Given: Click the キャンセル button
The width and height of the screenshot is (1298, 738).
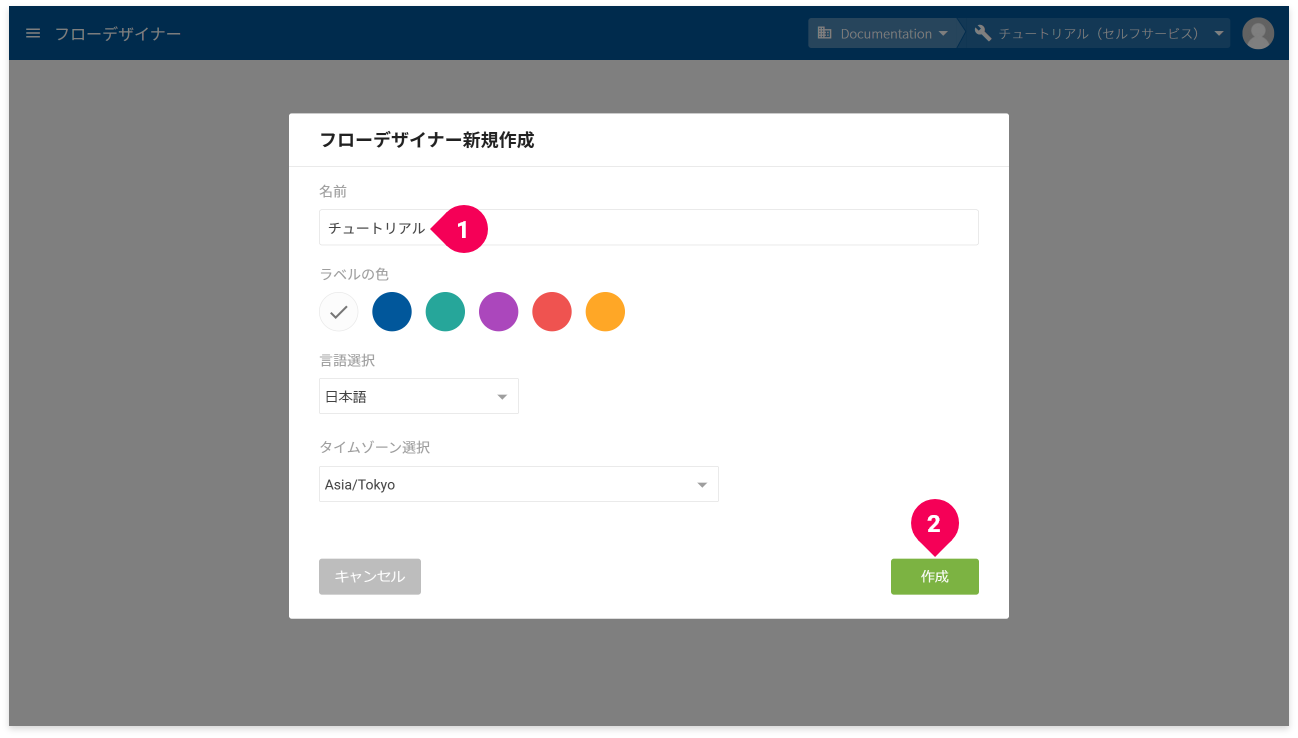Looking at the screenshot, I should click(x=370, y=577).
